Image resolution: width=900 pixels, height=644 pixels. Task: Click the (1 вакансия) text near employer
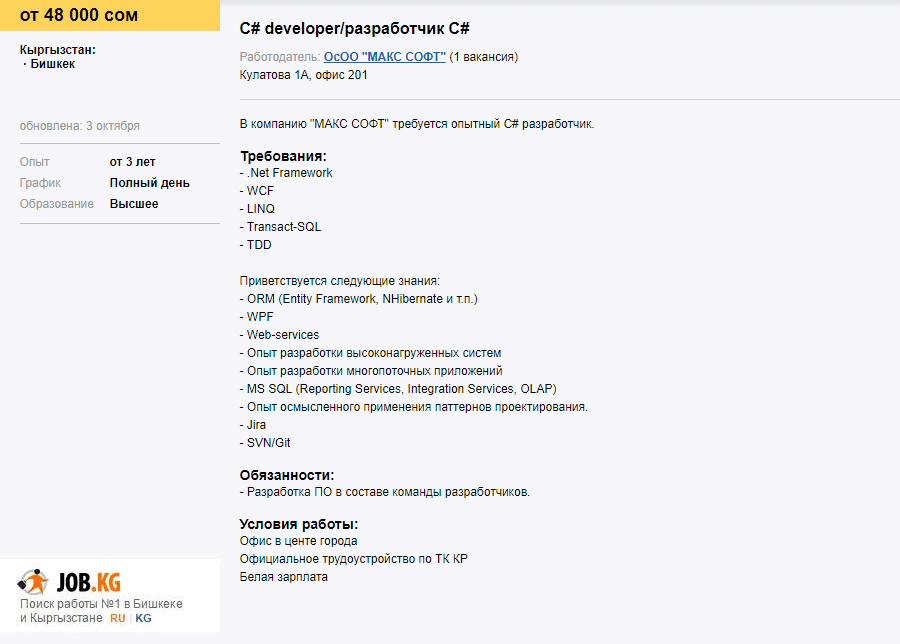(x=484, y=57)
